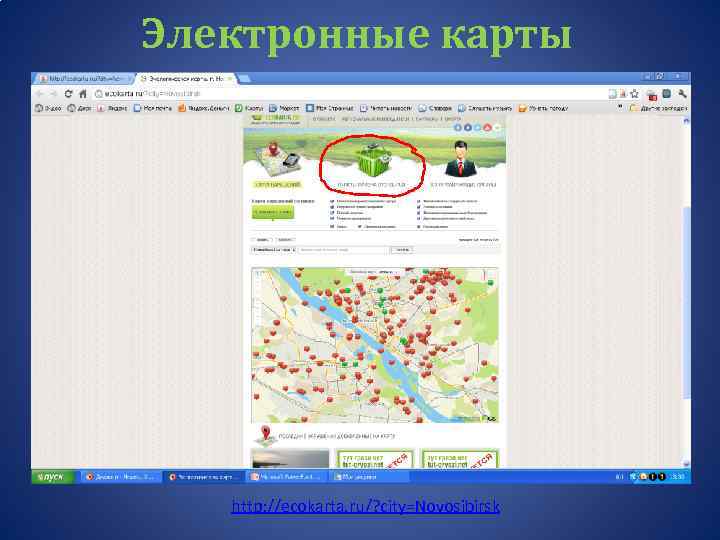Screen dimensions: 720x540
Task: Click the red extension icon in browser toolbar
Action: point(652,95)
